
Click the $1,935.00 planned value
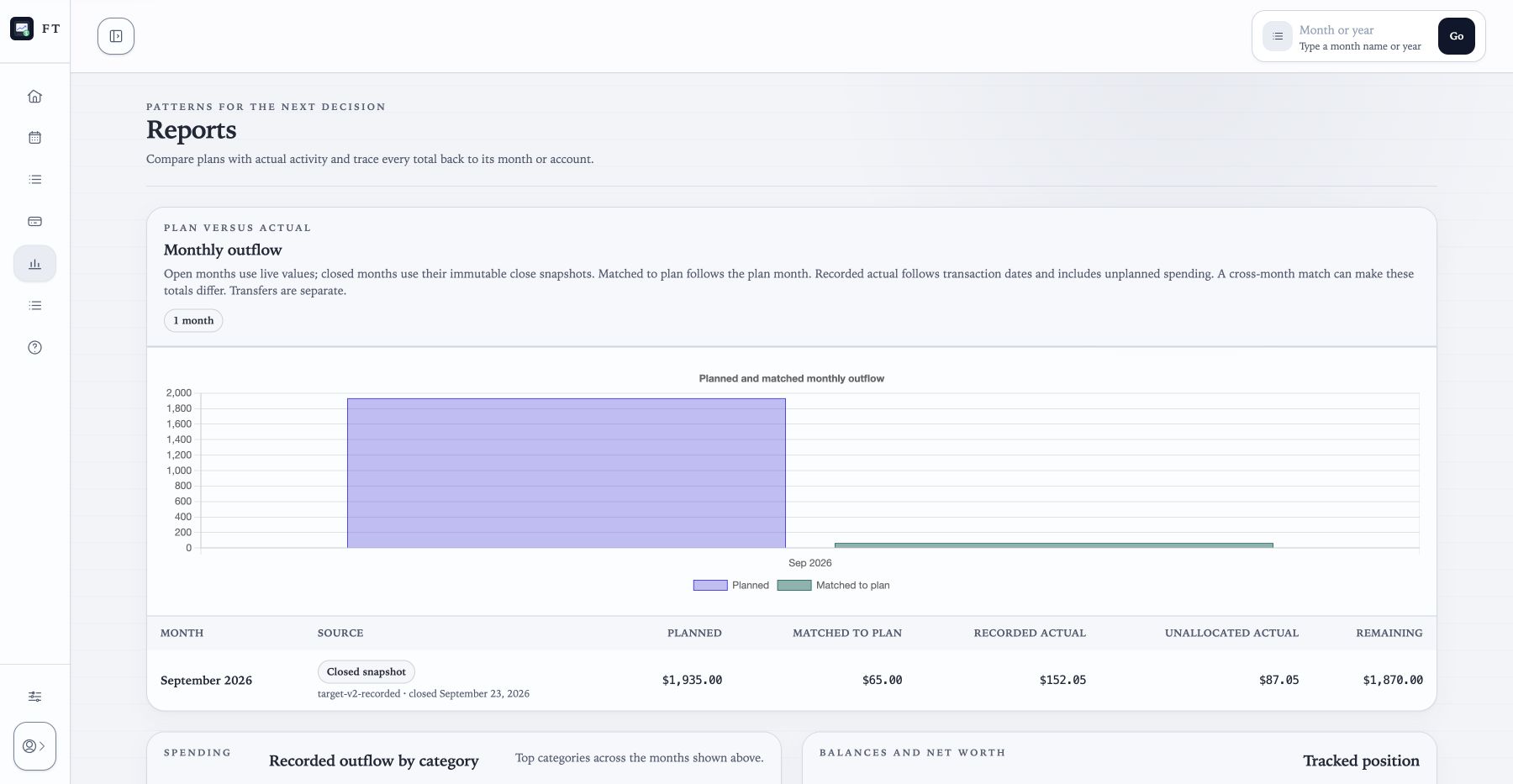click(x=692, y=681)
